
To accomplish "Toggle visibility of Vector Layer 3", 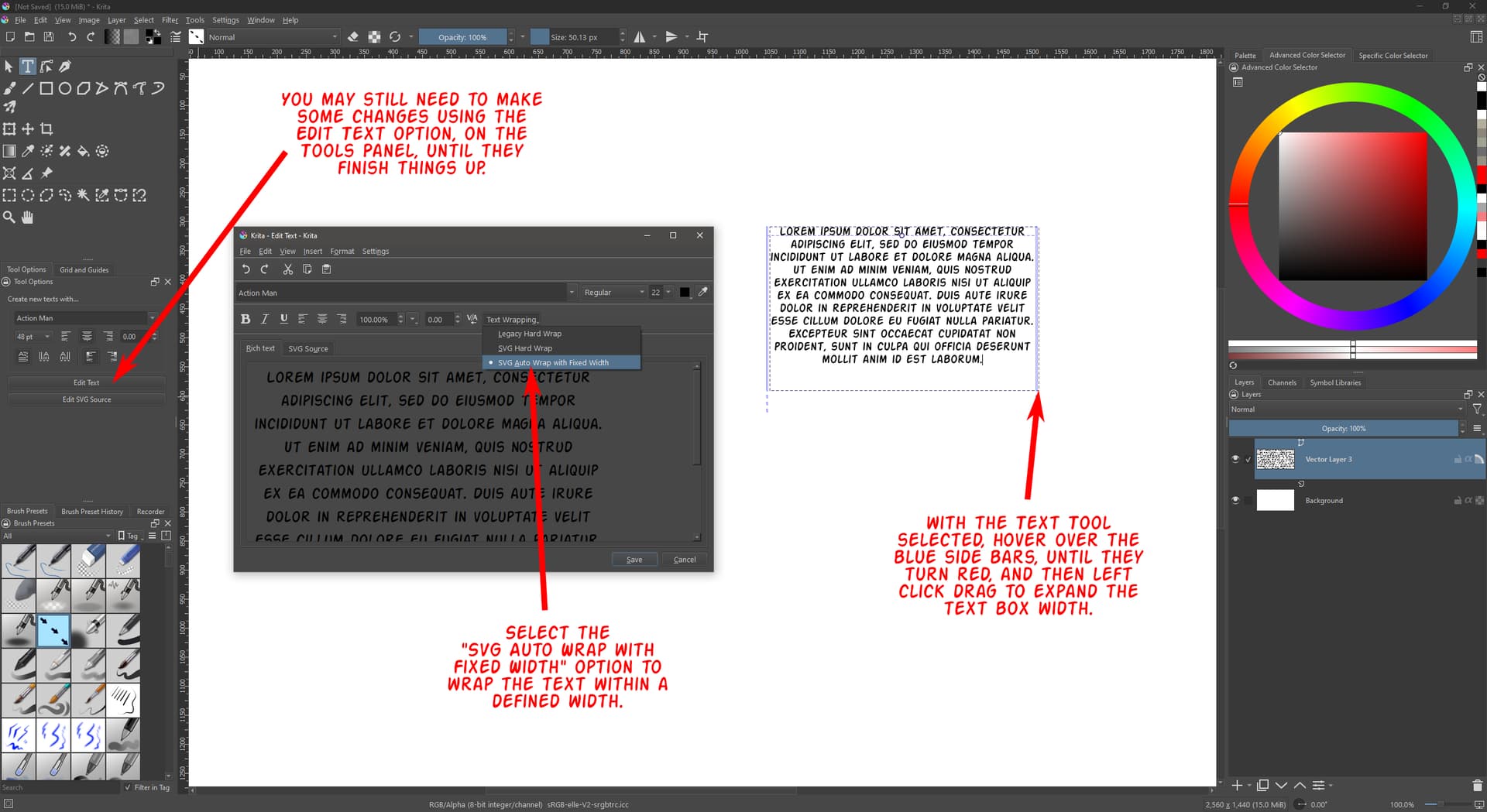I will pyautogui.click(x=1235, y=459).
